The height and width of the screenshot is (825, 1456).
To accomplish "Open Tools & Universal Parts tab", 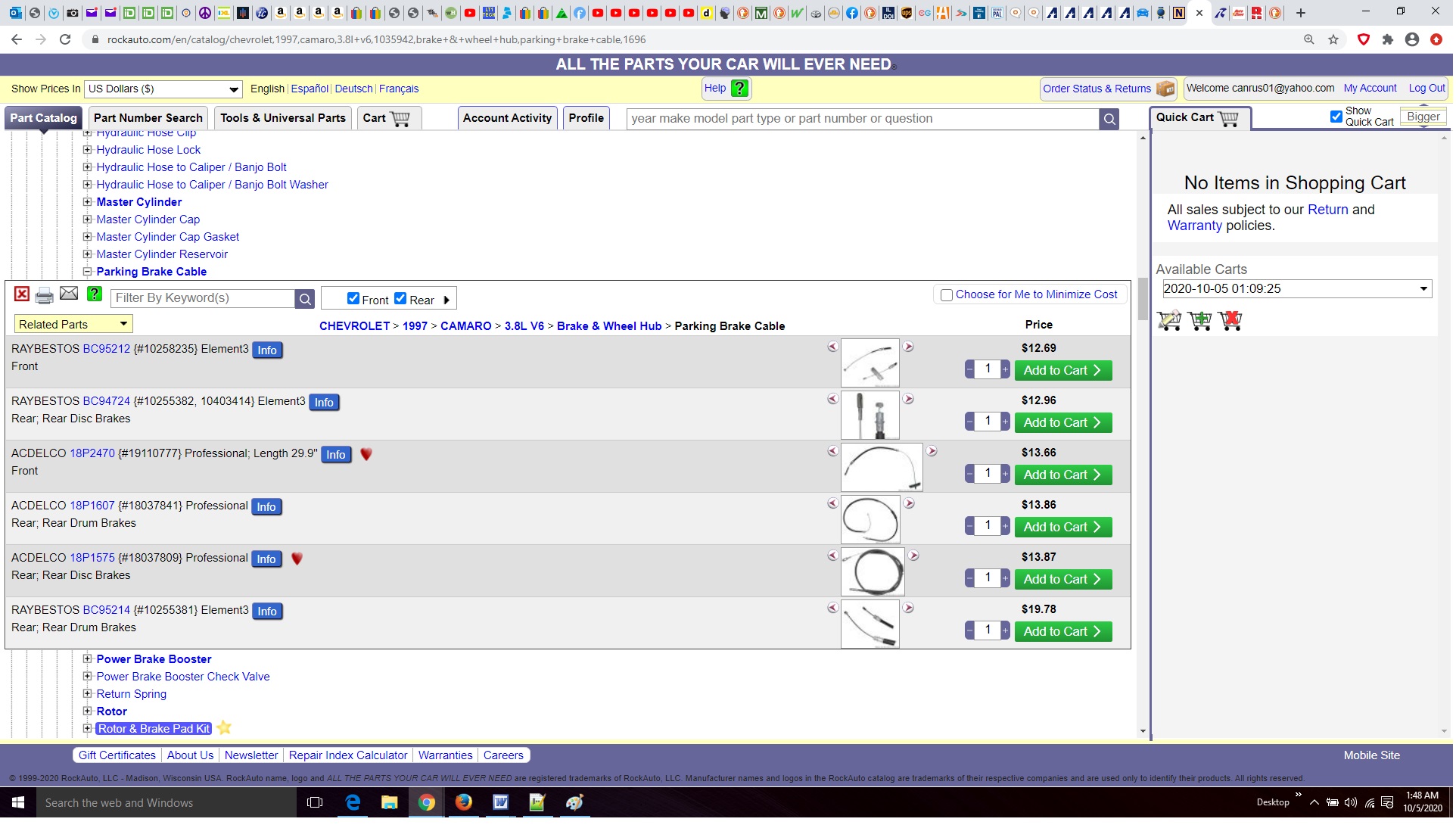I will [284, 119].
